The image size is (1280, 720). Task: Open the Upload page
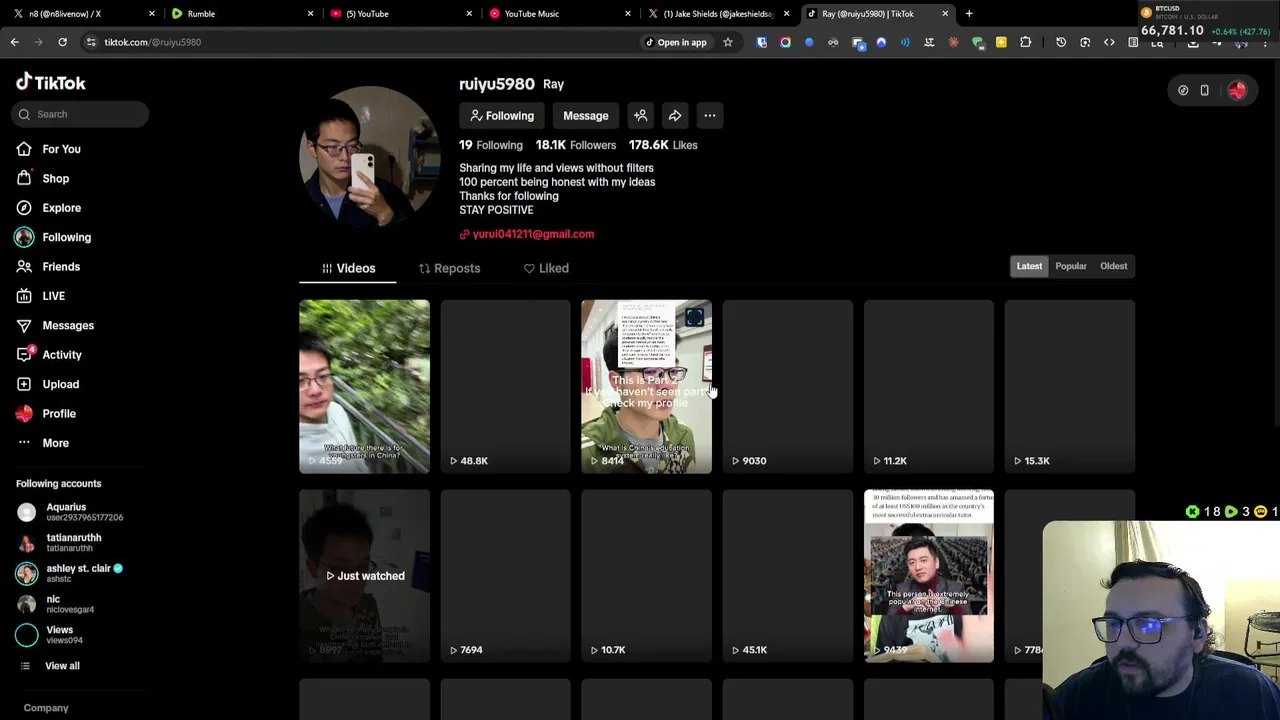pos(60,384)
